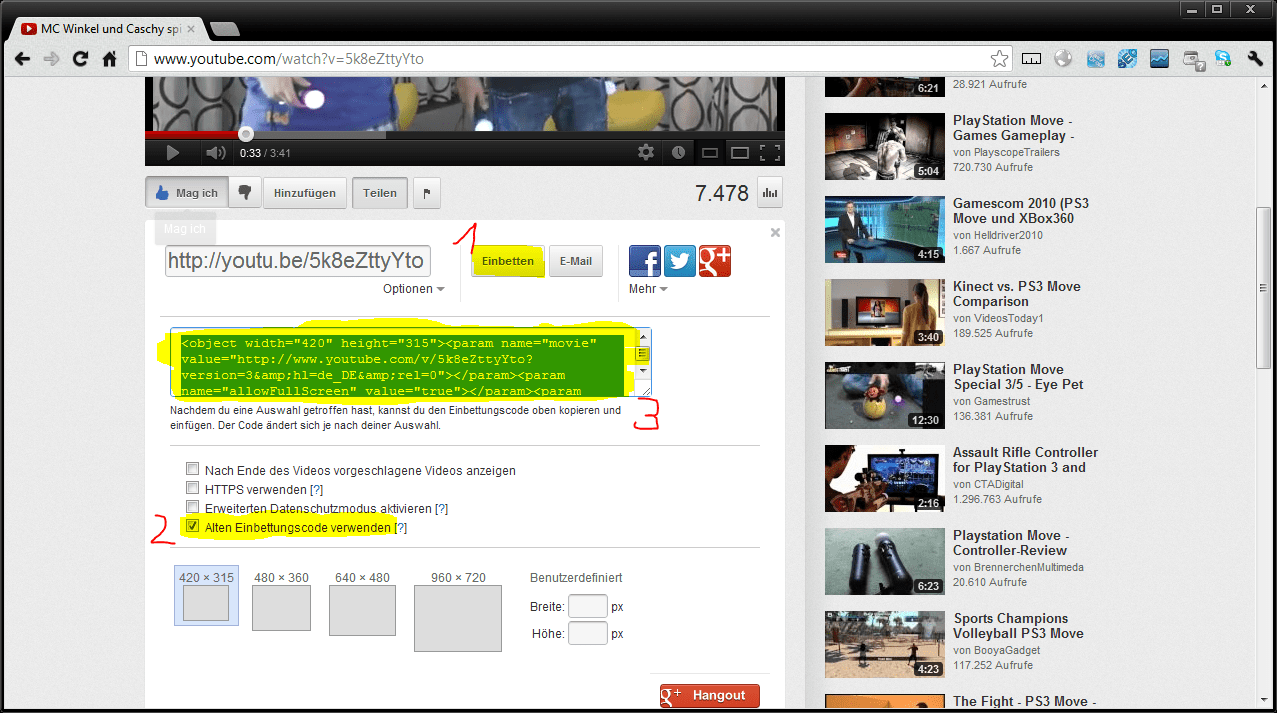Share the video on Google+
The image size is (1277, 713).
coord(715,261)
